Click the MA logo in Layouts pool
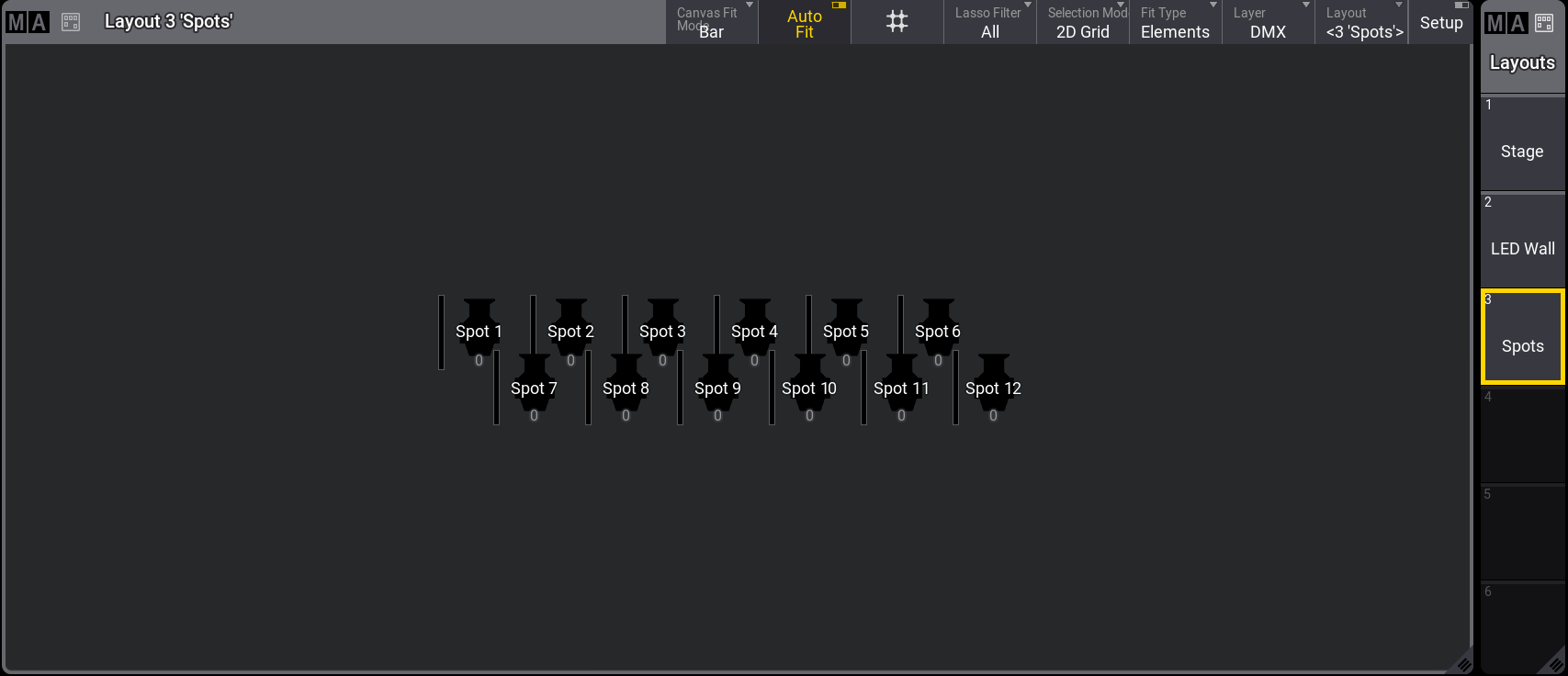Viewport: 1568px width, 676px height. [x=1506, y=23]
